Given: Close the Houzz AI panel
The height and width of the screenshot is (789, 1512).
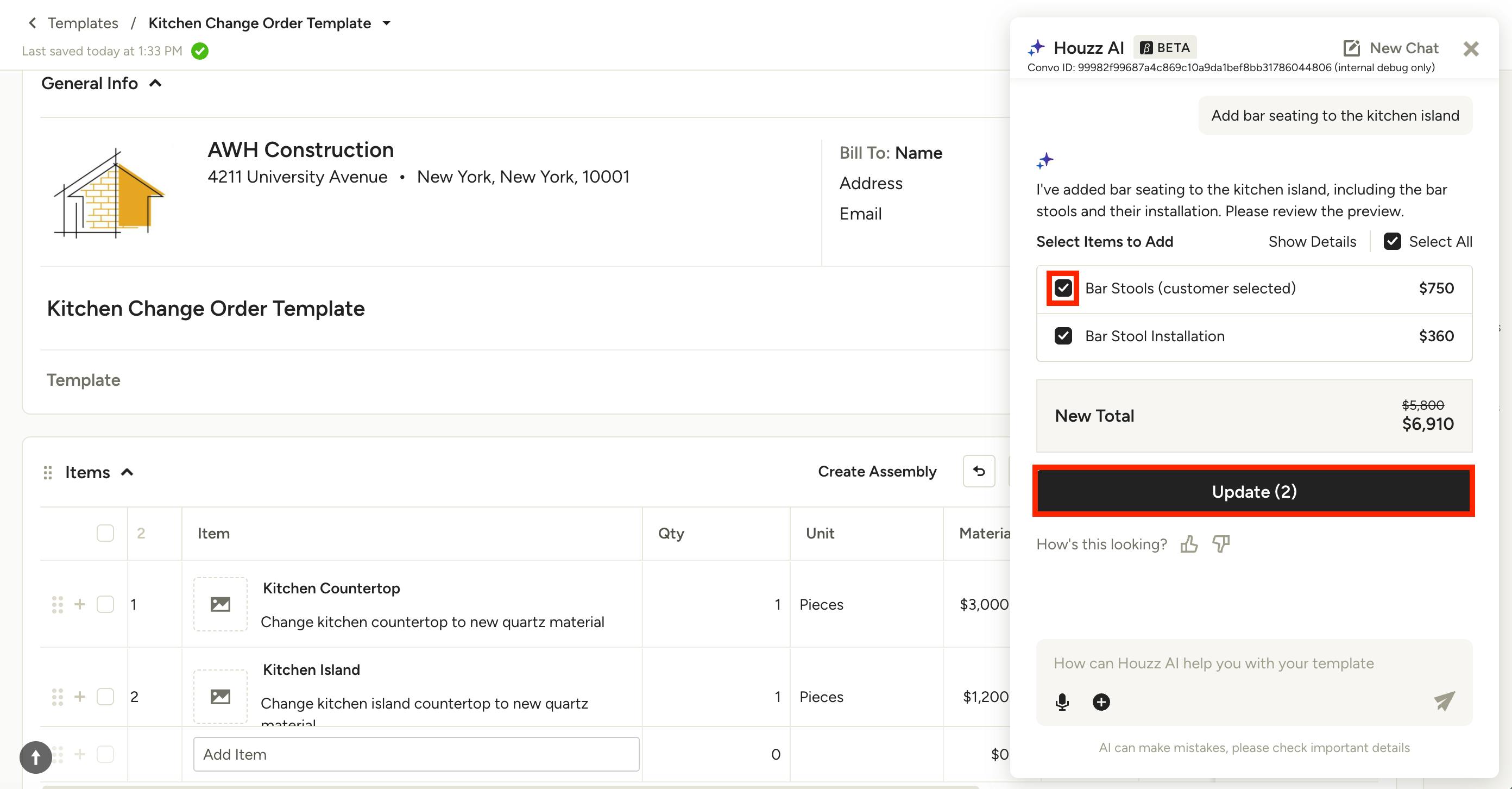Looking at the screenshot, I should click(x=1471, y=49).
